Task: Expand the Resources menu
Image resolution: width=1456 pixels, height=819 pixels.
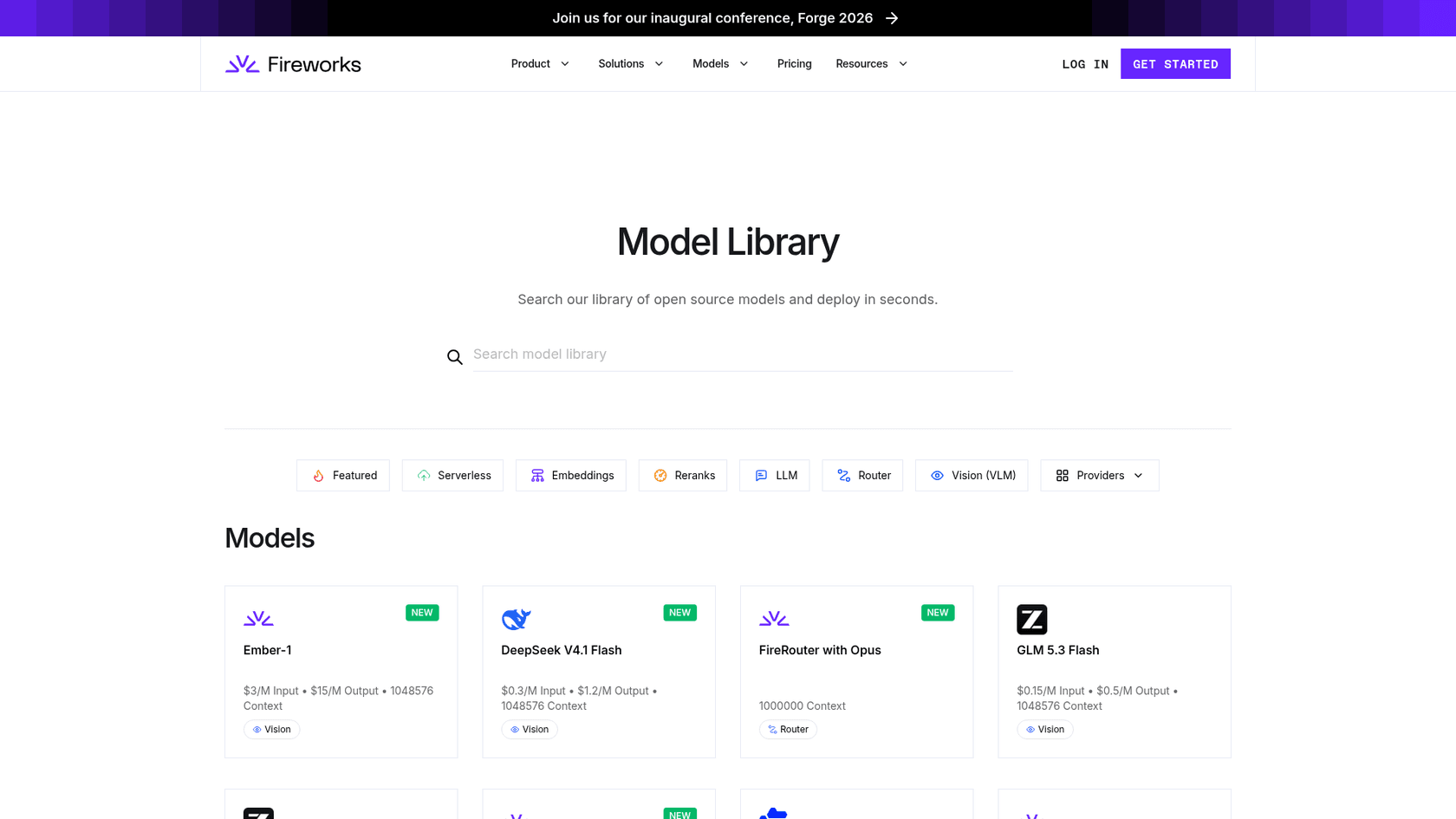Action: (x=871, y=64)
